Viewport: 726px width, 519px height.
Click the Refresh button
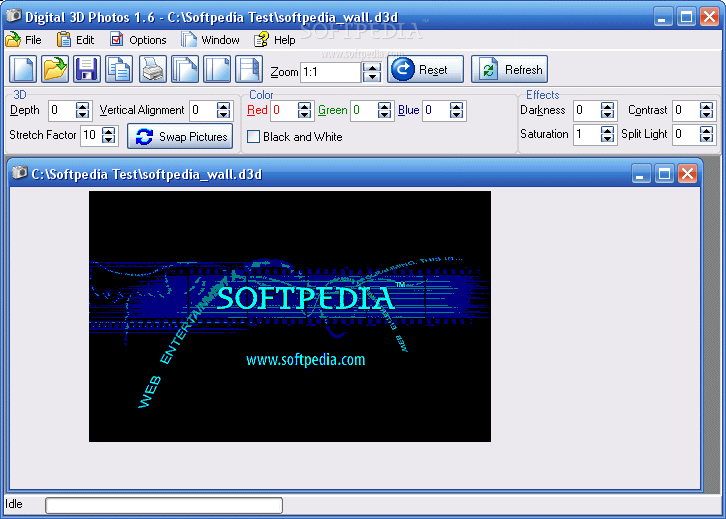click(509, 69)
